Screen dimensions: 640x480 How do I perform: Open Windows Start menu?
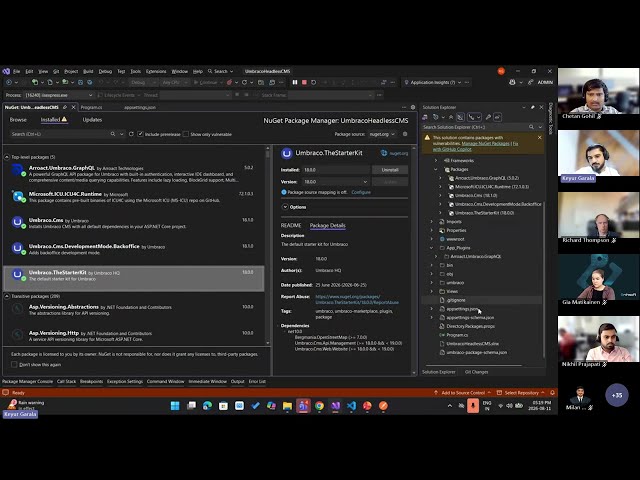tap(175, 406)
